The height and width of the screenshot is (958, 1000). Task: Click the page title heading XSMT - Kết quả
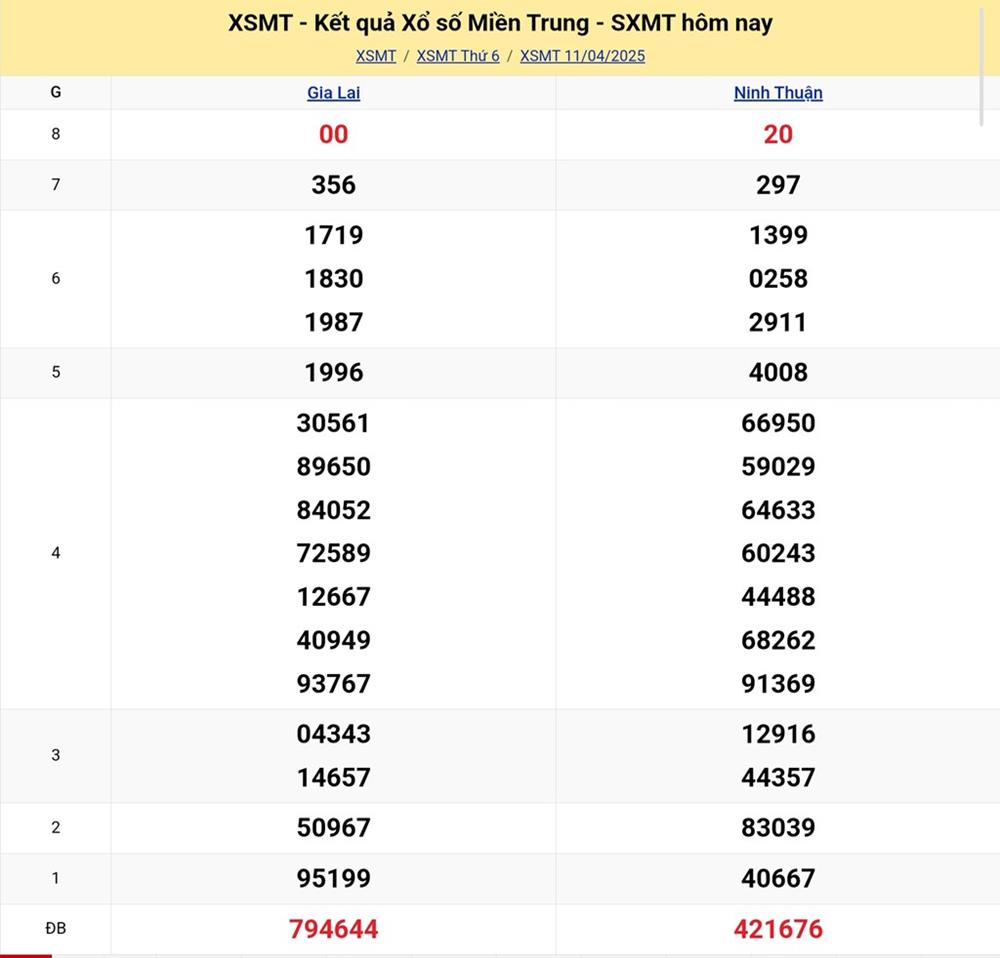500,23
